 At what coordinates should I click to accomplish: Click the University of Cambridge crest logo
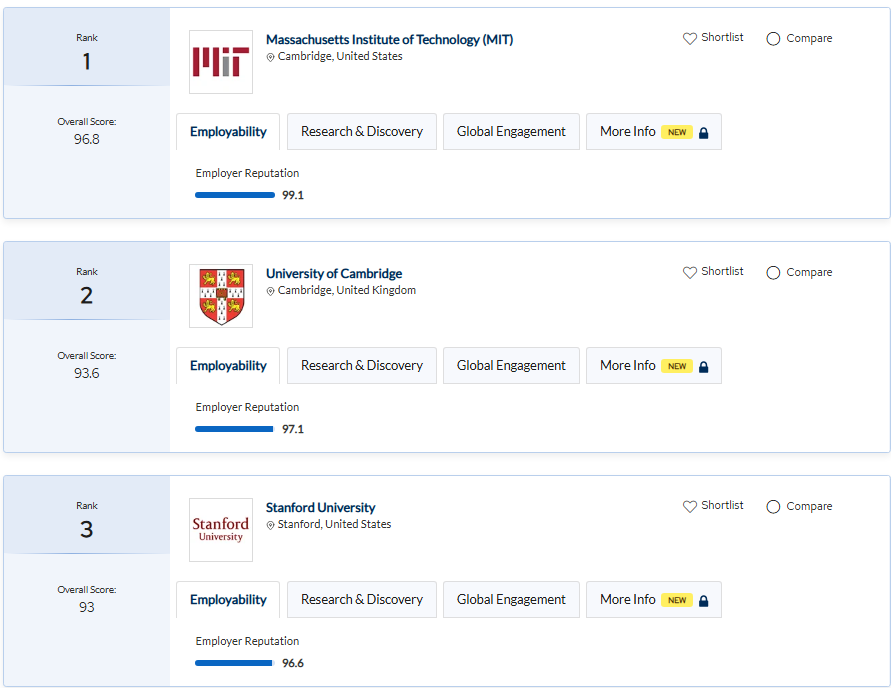221,296
